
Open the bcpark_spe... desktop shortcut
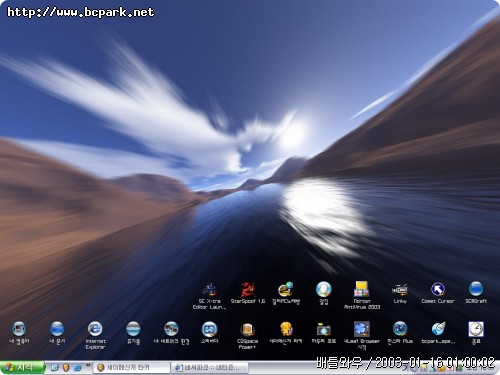[438, 333]
